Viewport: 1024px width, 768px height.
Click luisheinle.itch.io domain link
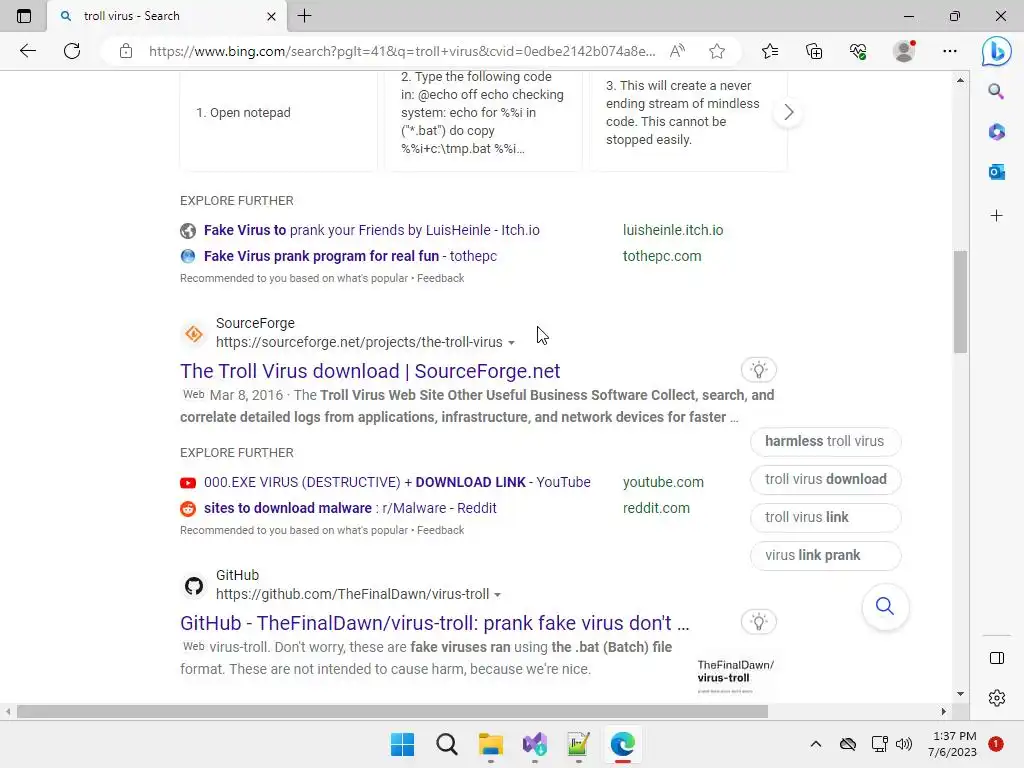coord(673,230)
